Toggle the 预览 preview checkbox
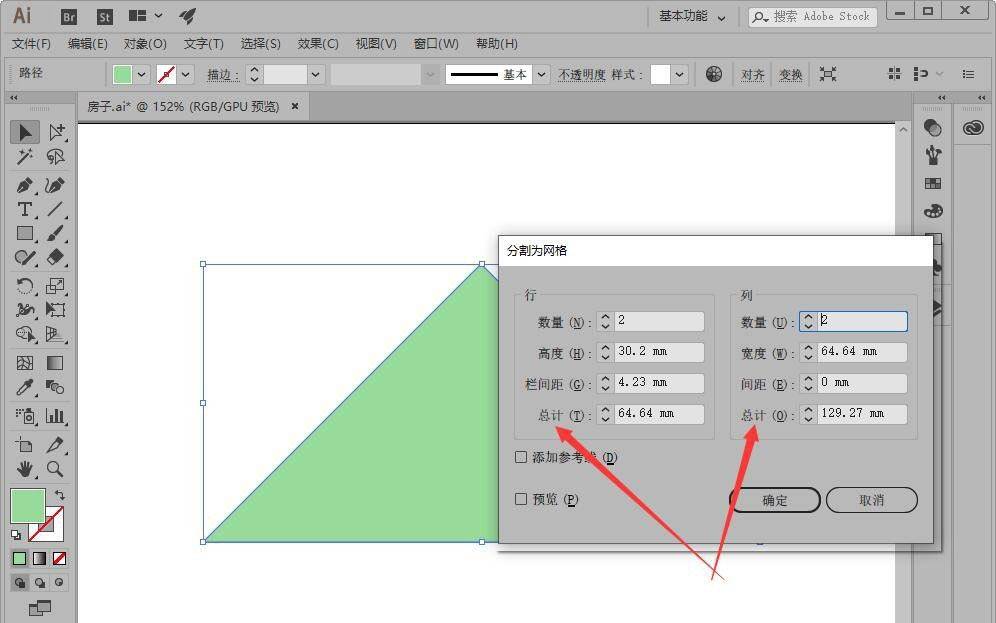Screen dimensions: 996x623 (x=521, y=499)
